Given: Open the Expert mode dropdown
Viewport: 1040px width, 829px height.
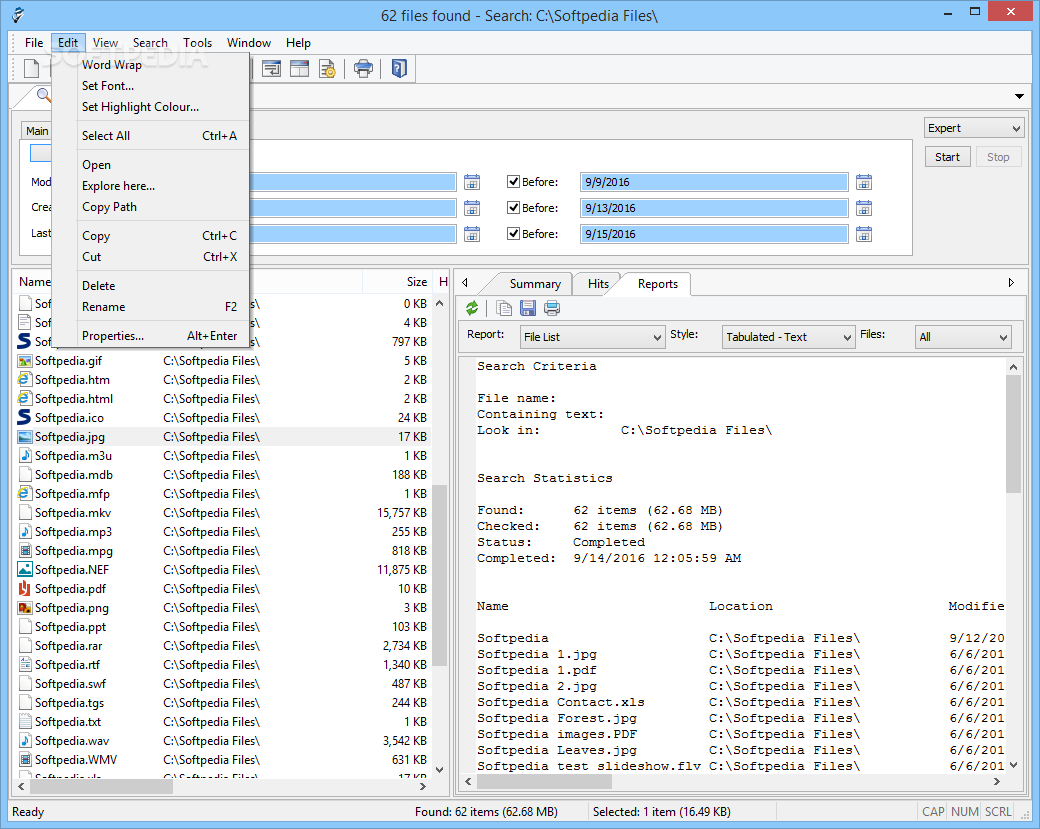Looking at the screenshot, I should tap(974, 128).
